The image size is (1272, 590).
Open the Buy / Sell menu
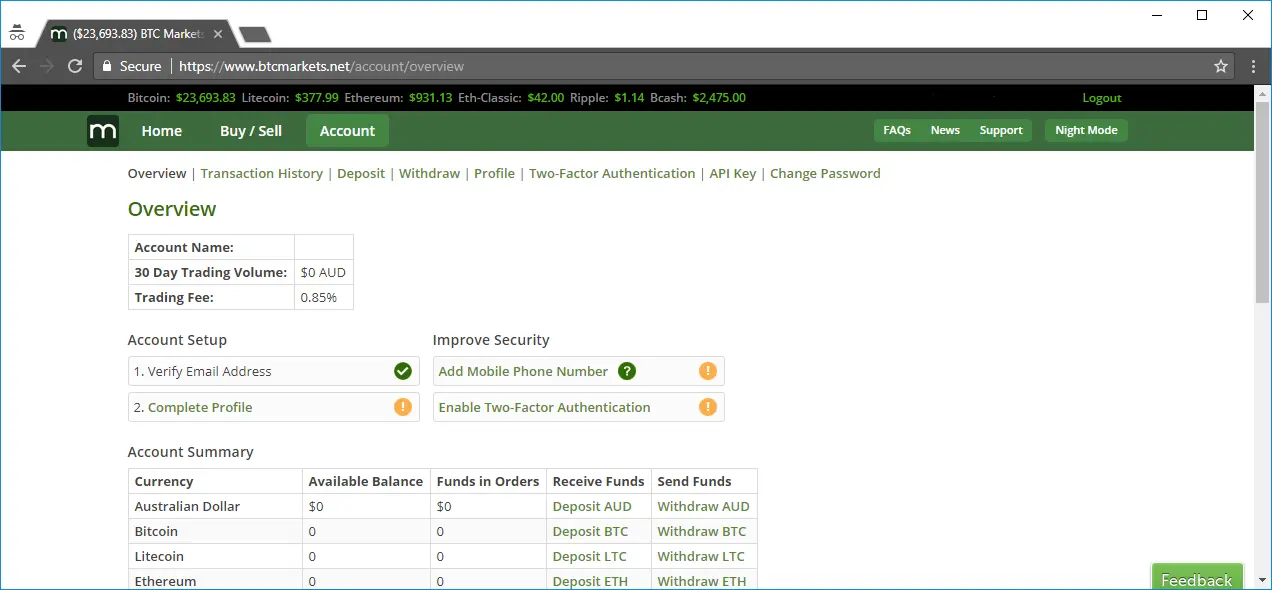251,131
